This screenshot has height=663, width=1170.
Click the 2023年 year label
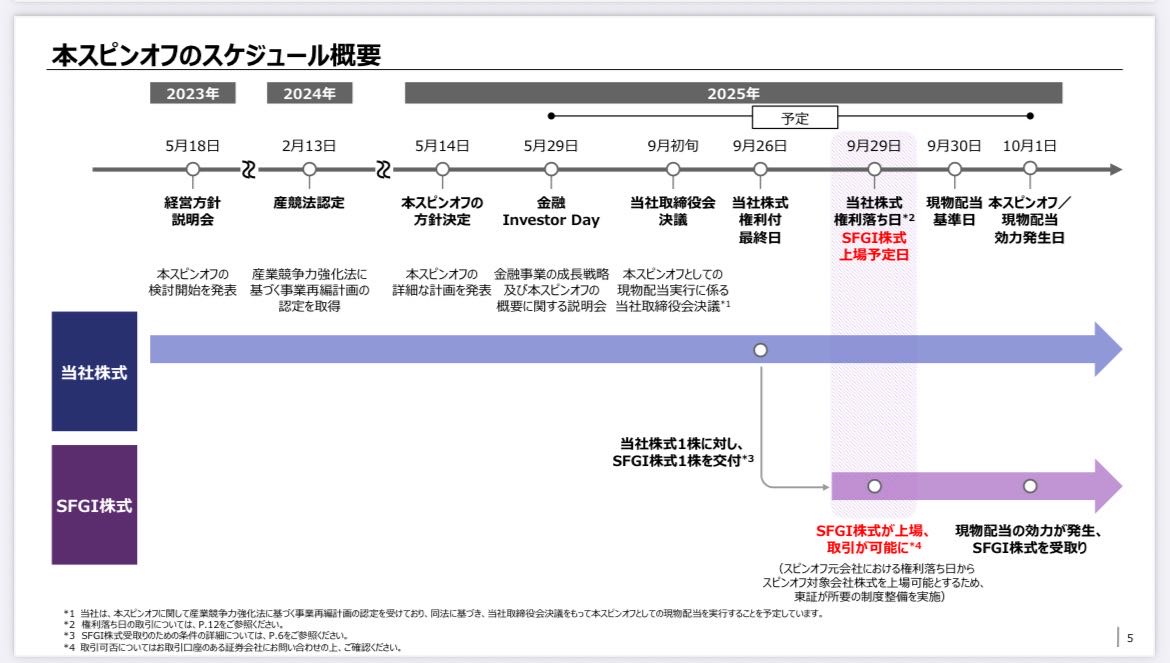tap(193, 93)
